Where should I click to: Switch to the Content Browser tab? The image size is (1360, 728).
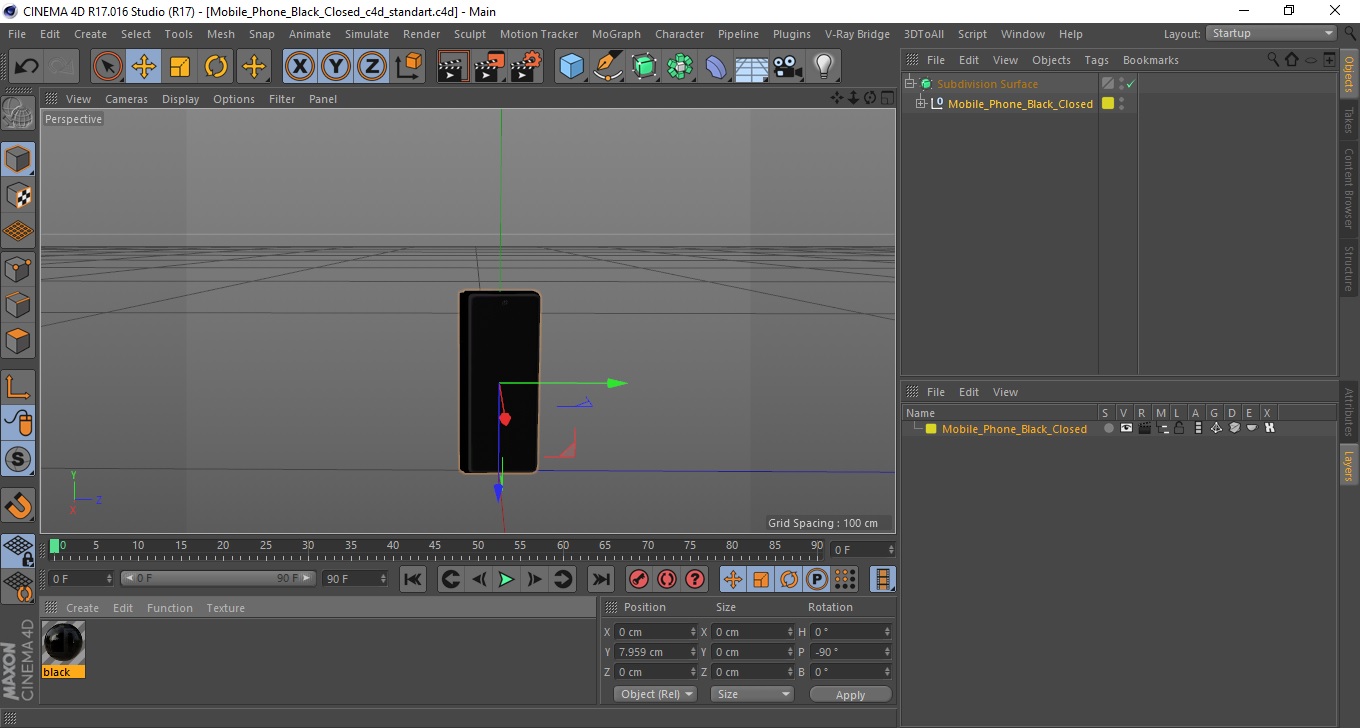[1348, 189]
